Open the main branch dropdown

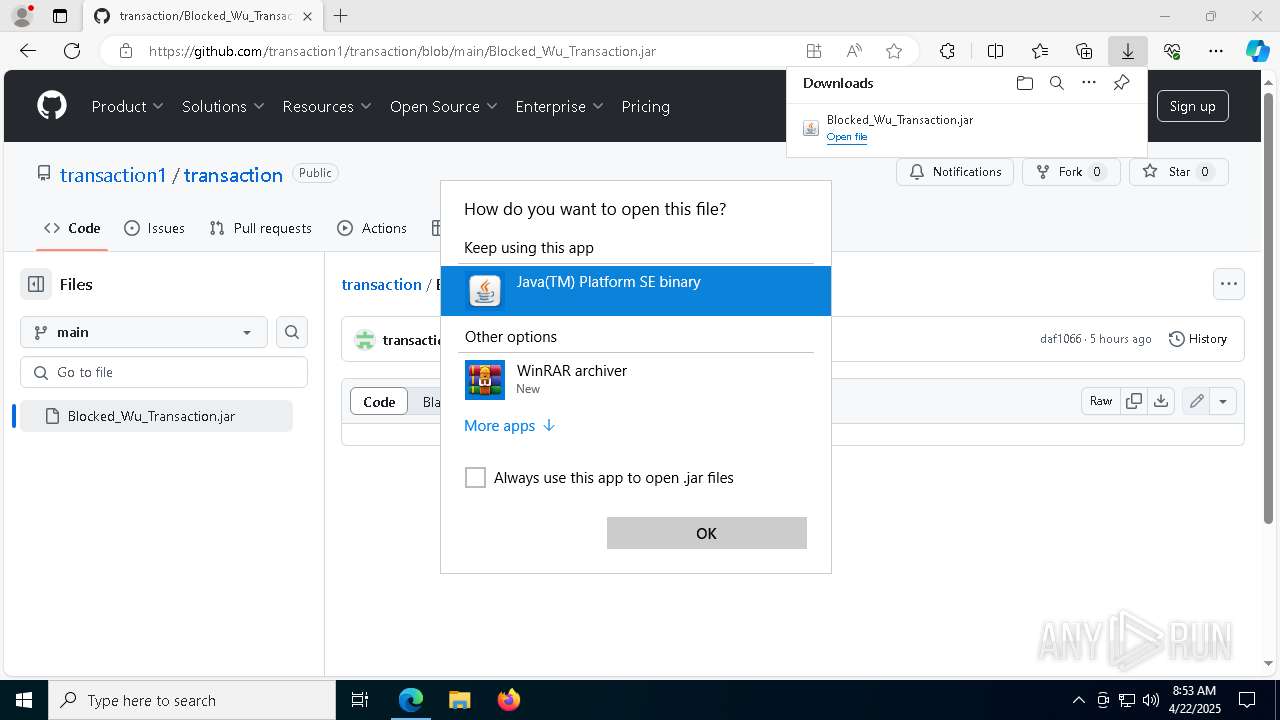coord(144,332)
